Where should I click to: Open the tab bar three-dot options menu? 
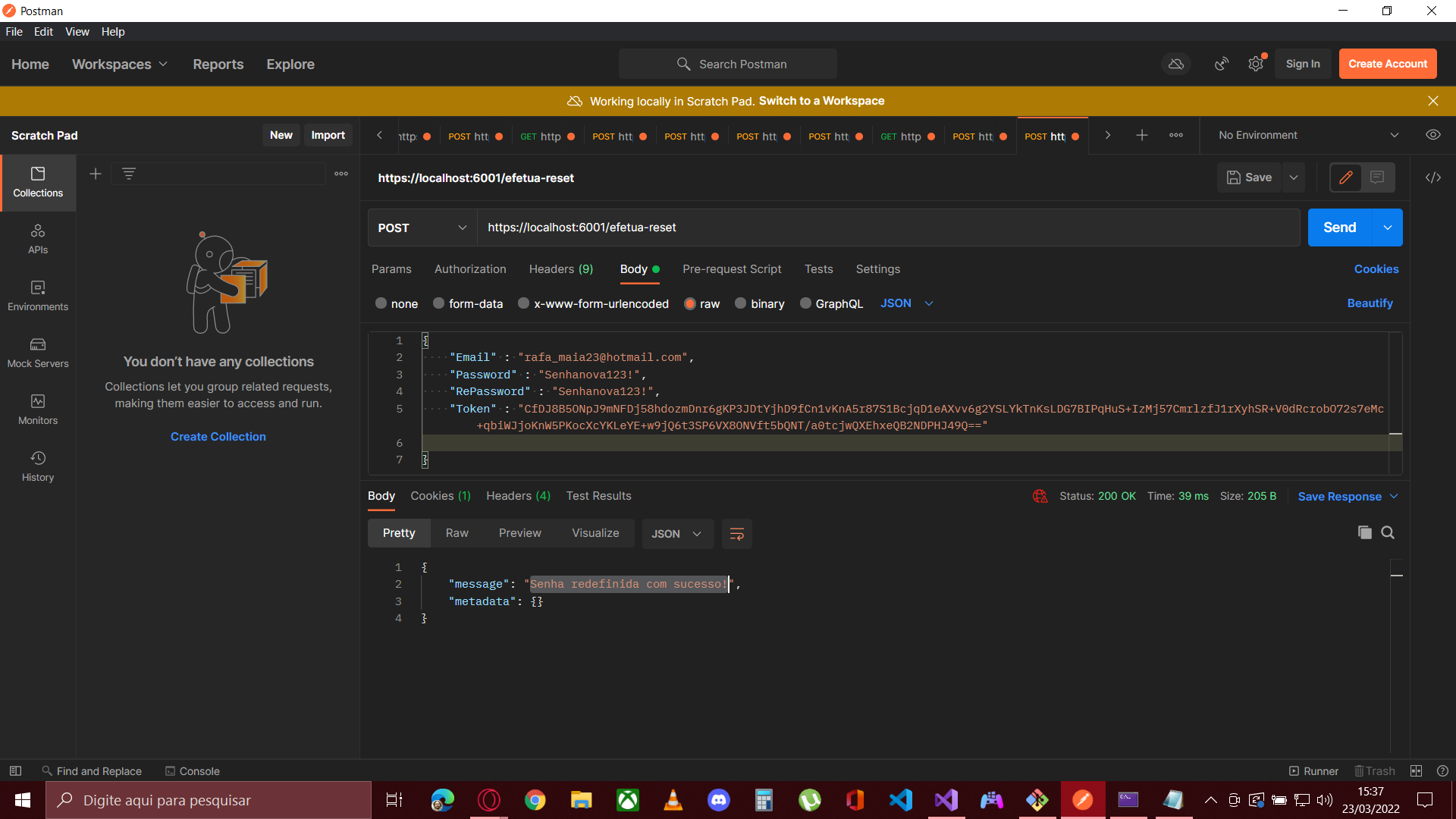click(1176, 135)
